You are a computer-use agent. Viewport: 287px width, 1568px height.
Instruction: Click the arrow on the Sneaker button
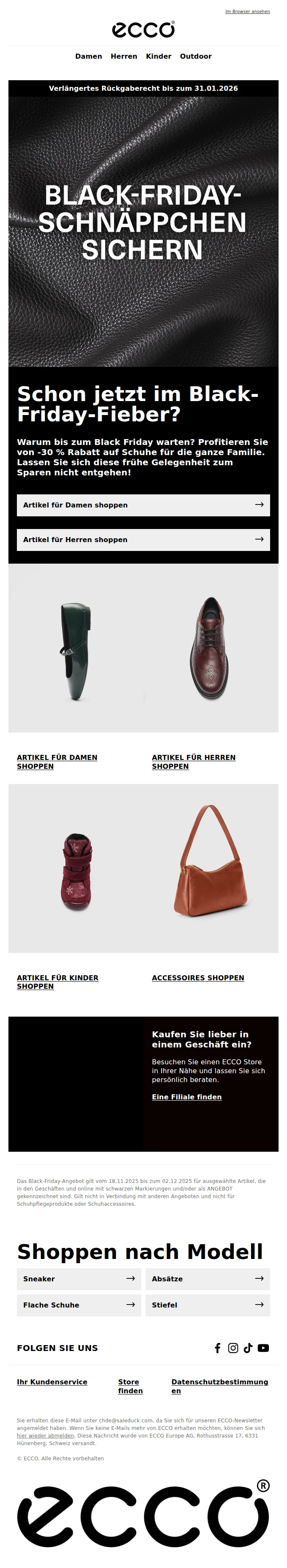pos(130,1278)
